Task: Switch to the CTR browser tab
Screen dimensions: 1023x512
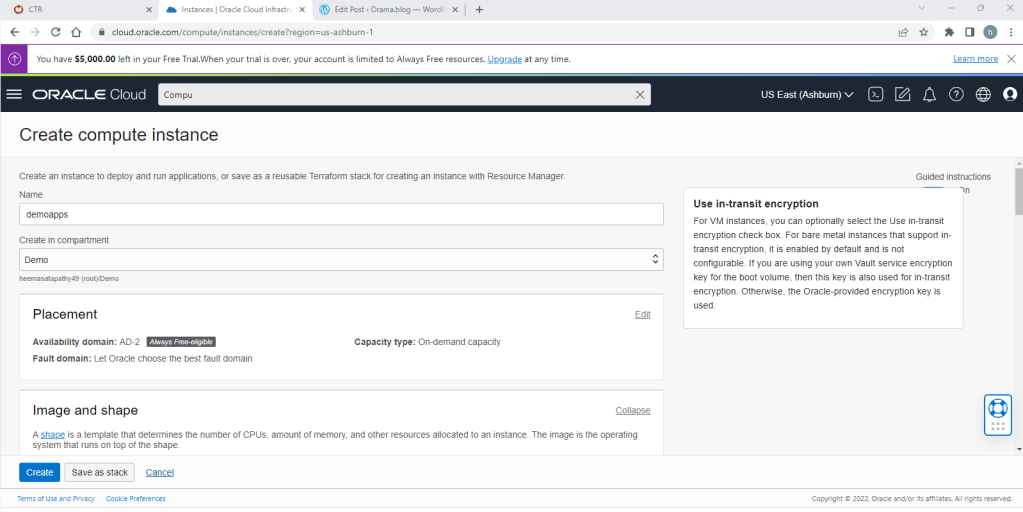Action: [x=80, y=10]
